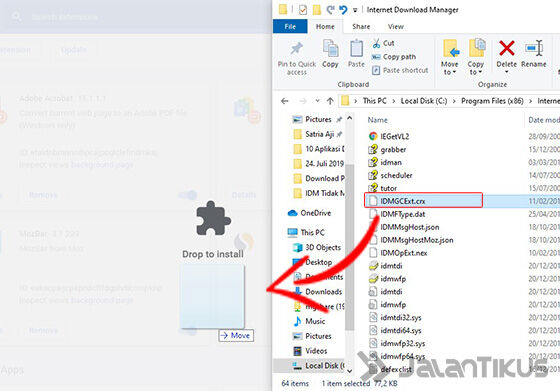Viewport: 560px width, 391px height.
Task: Select the IDMOpExt.nex file
Action: [398, 253]
